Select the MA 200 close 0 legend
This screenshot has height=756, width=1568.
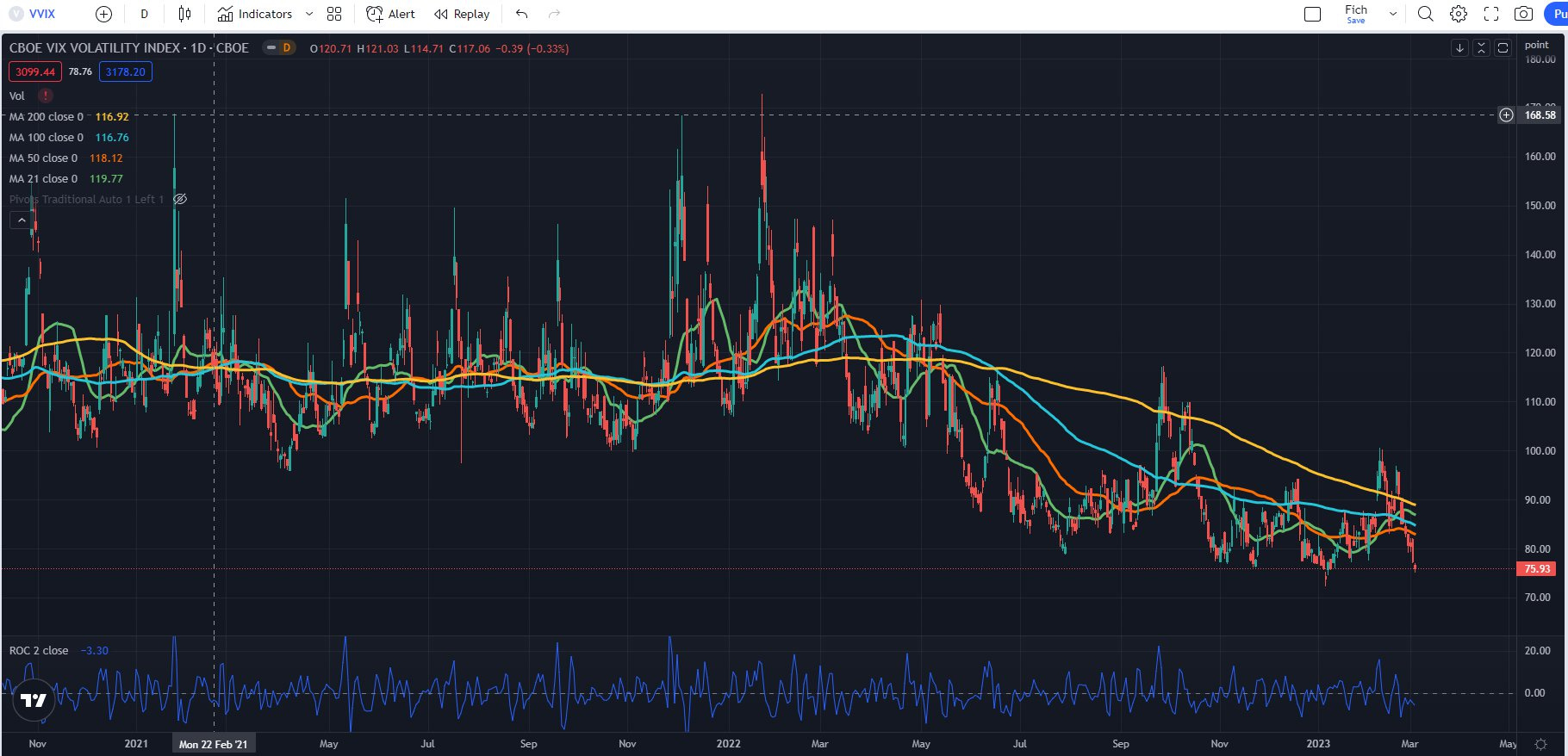coord(47,117)
